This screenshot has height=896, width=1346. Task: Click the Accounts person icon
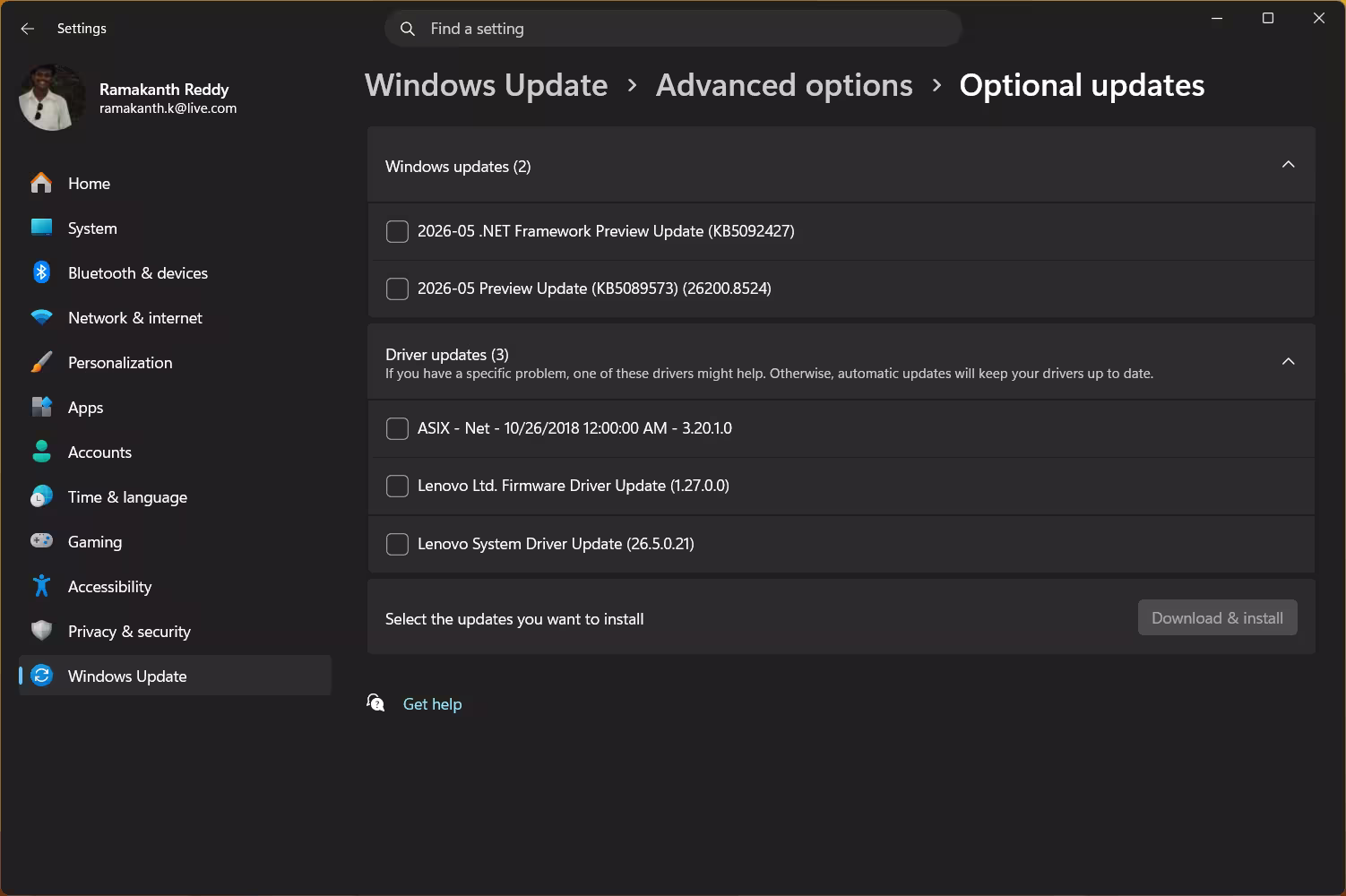tap(41, 452)
